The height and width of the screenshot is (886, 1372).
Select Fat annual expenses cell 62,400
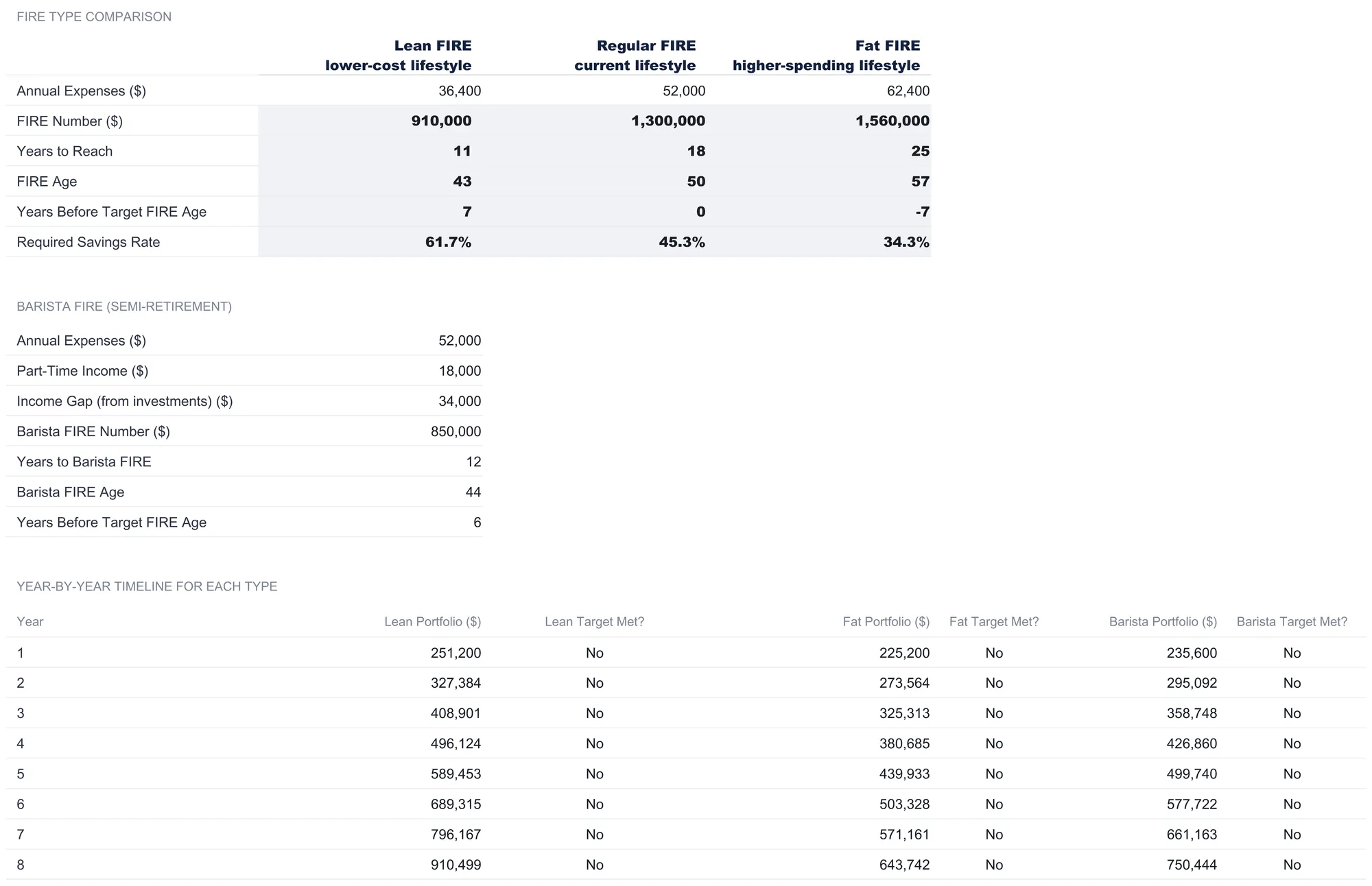[x=908, y=91]
